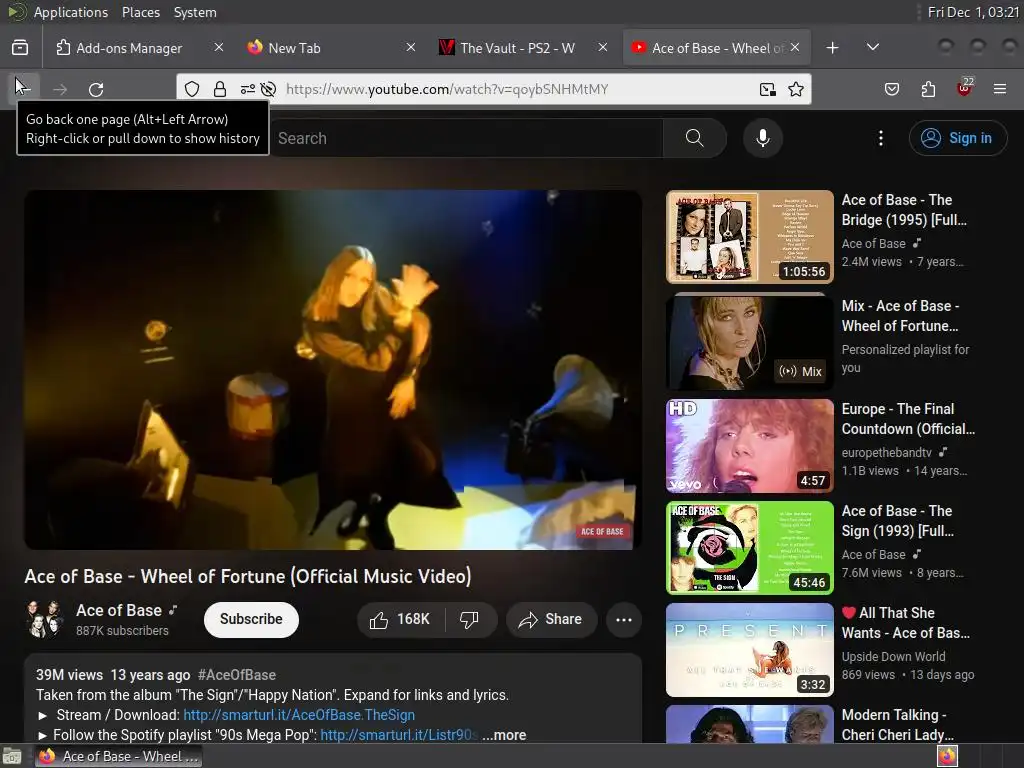Click the clock showing Fri Dec 1, 03:21

[x=973, y=12]
